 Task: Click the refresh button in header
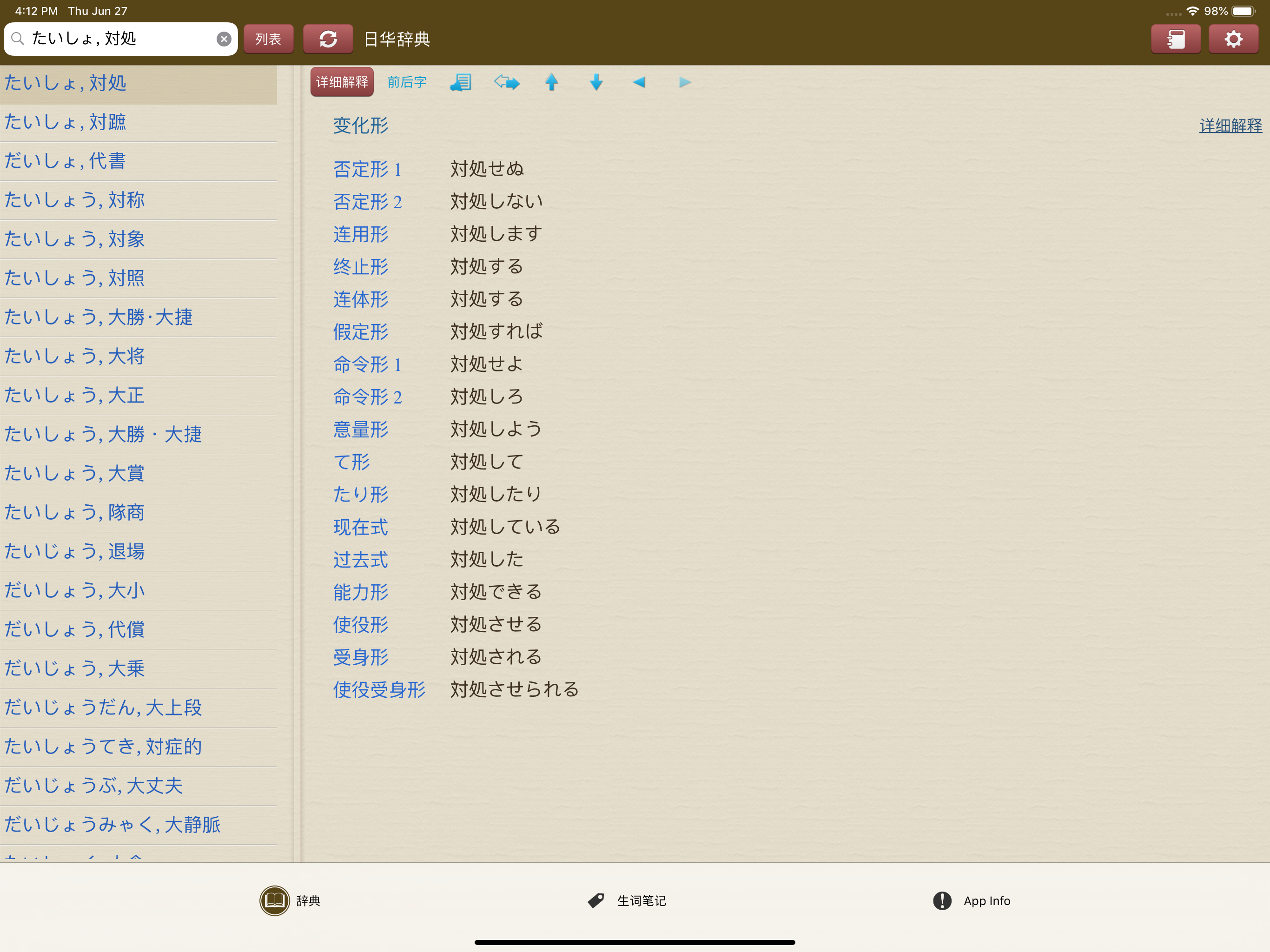coord(328,39)
